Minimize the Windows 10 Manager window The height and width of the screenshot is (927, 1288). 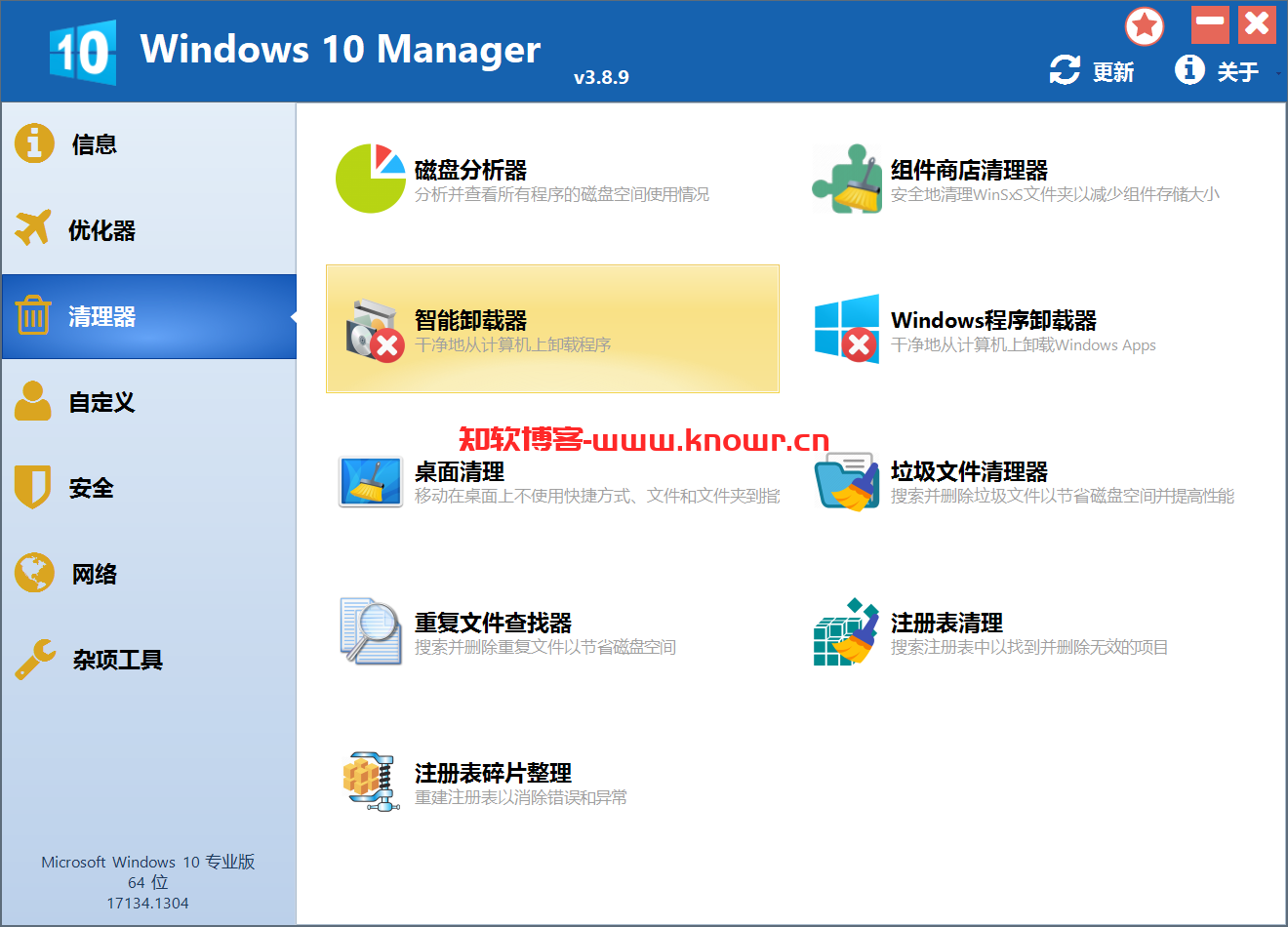point(1210,24)
